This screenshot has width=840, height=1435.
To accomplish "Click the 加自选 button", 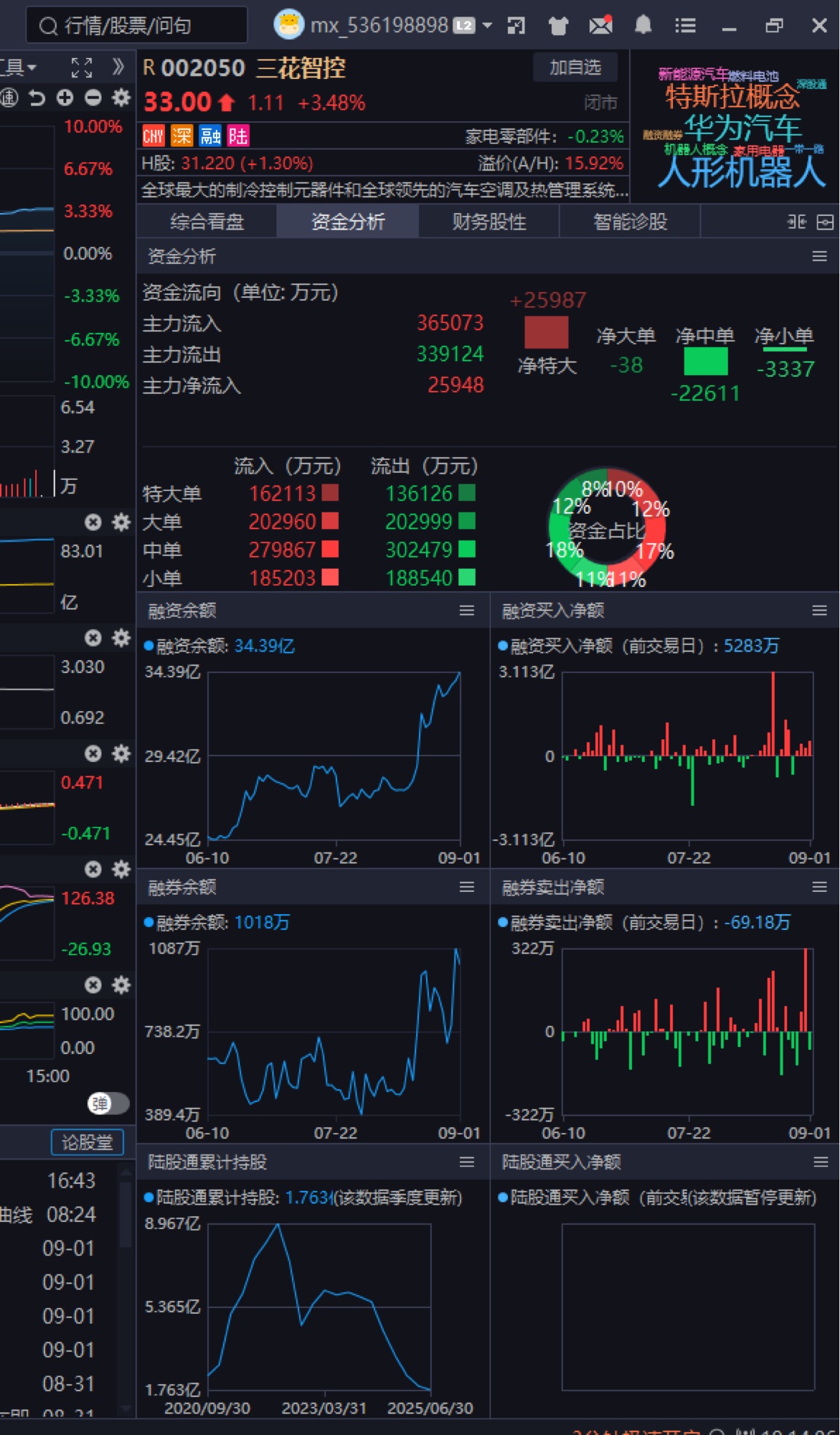I will pyautogui.click(x=575, y=67).
